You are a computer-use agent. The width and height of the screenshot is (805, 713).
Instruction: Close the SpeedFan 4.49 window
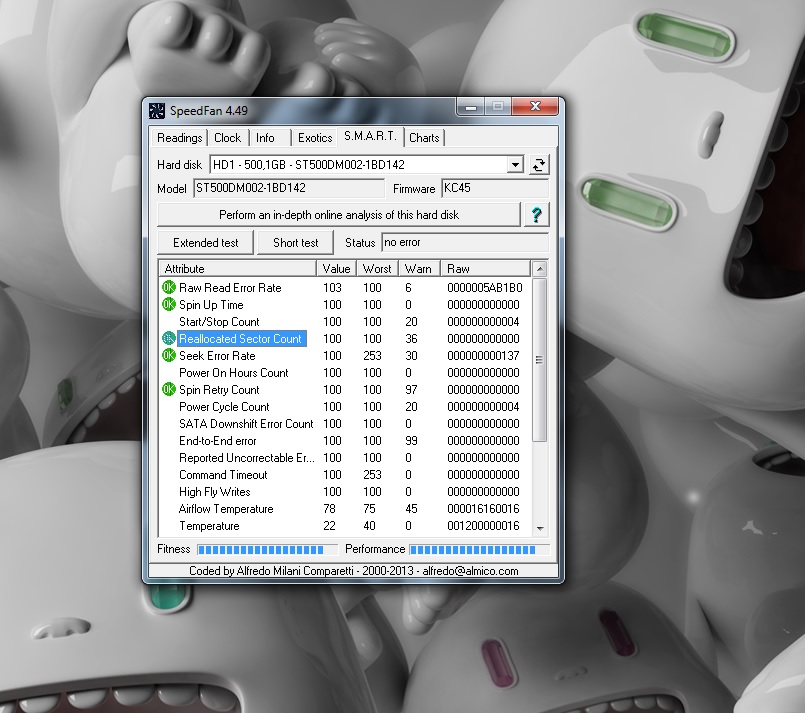click(x=535, y=106)
